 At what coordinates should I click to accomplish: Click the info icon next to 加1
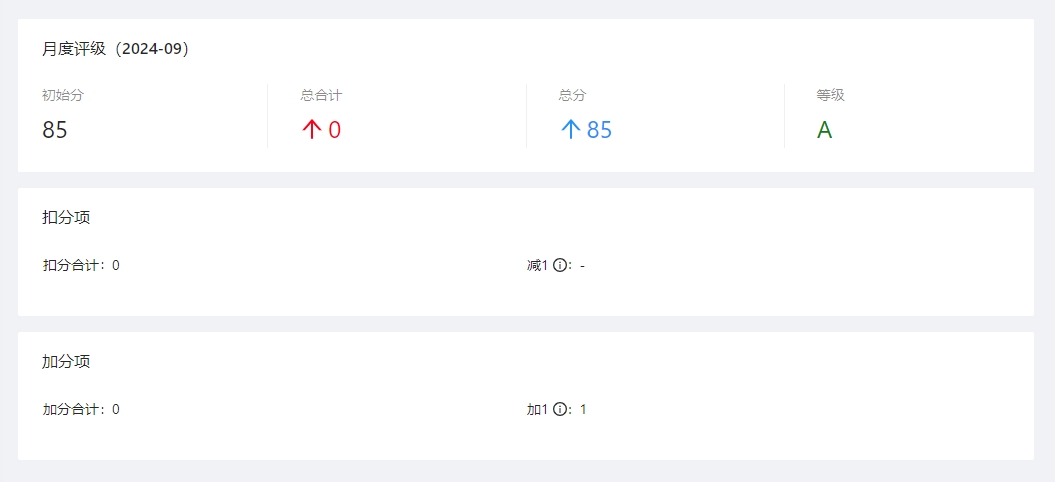pyautogui.click(x=560, y=410)
